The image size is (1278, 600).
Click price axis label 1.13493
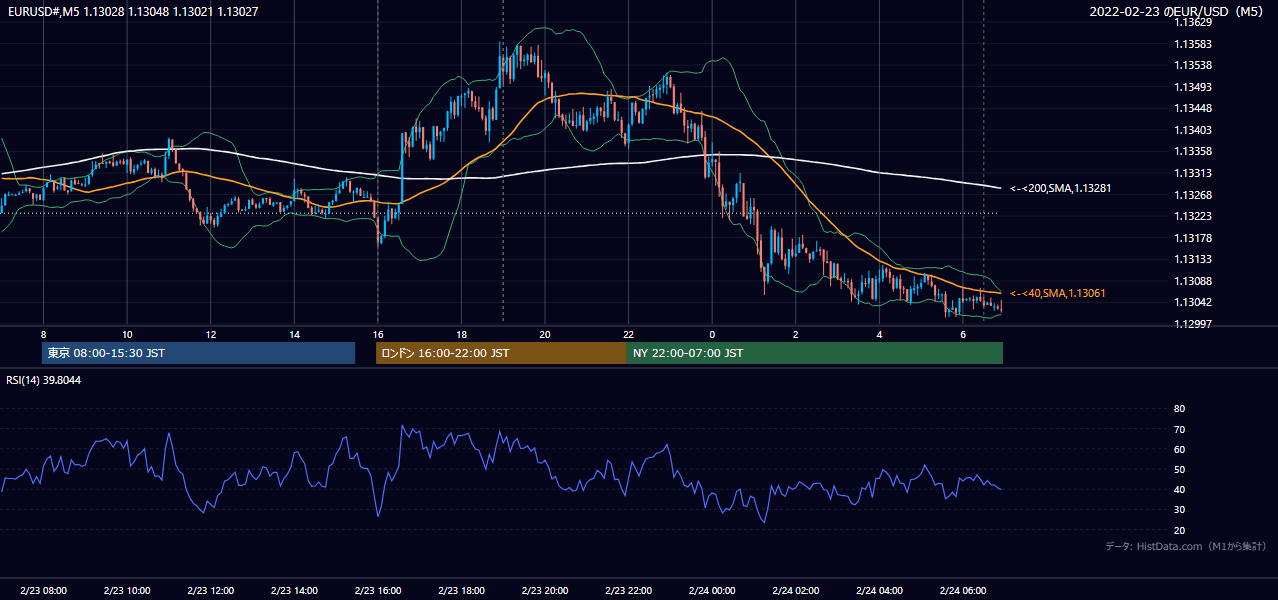click(x=1193, y=87)
